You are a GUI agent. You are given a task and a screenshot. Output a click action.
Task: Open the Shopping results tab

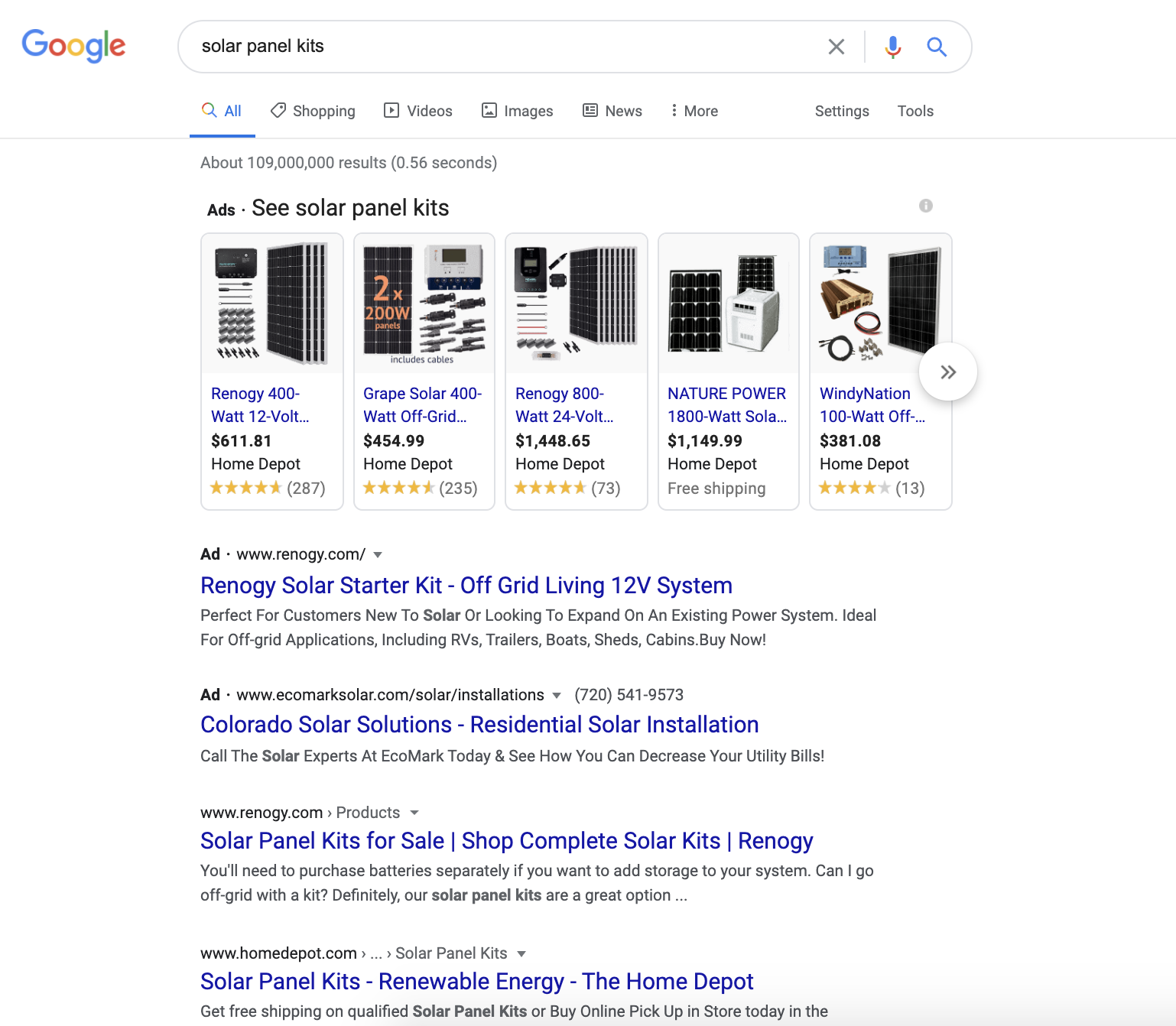pyautogui.click(x=313, y=111)
